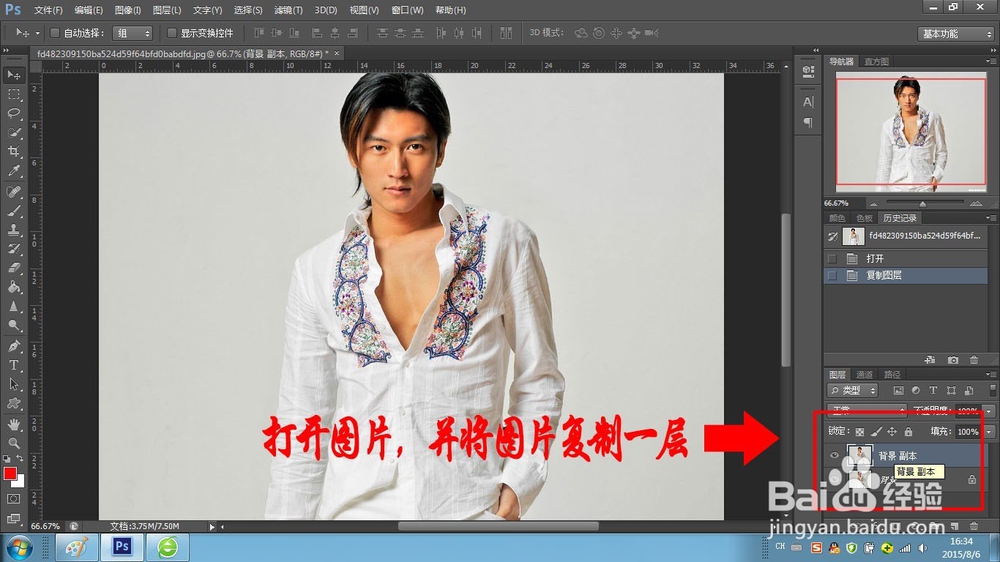Click the Navigator zoom slider handle
This screenshot has height=562, width=1000.
pyautogui.click(x=922, y=203)
